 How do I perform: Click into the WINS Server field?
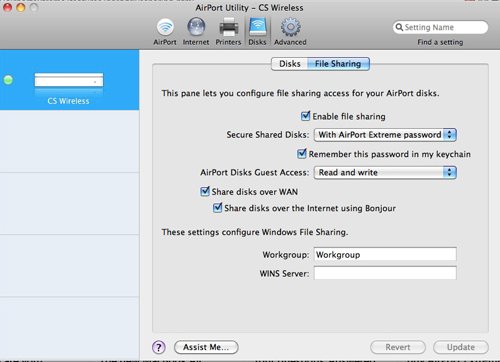point(385,273)
